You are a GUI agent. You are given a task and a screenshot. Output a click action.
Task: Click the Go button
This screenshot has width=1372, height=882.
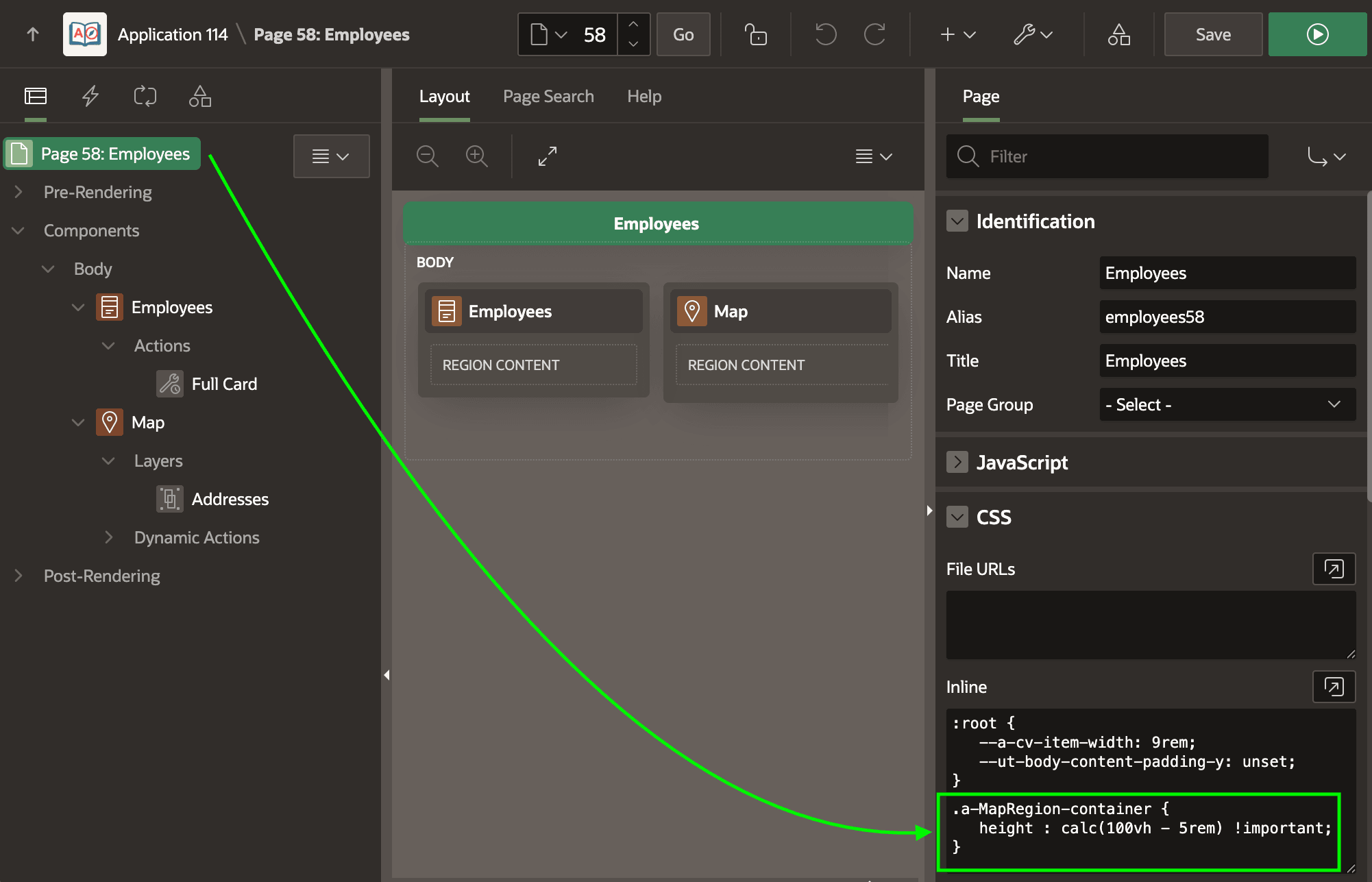tap(683, 34)
